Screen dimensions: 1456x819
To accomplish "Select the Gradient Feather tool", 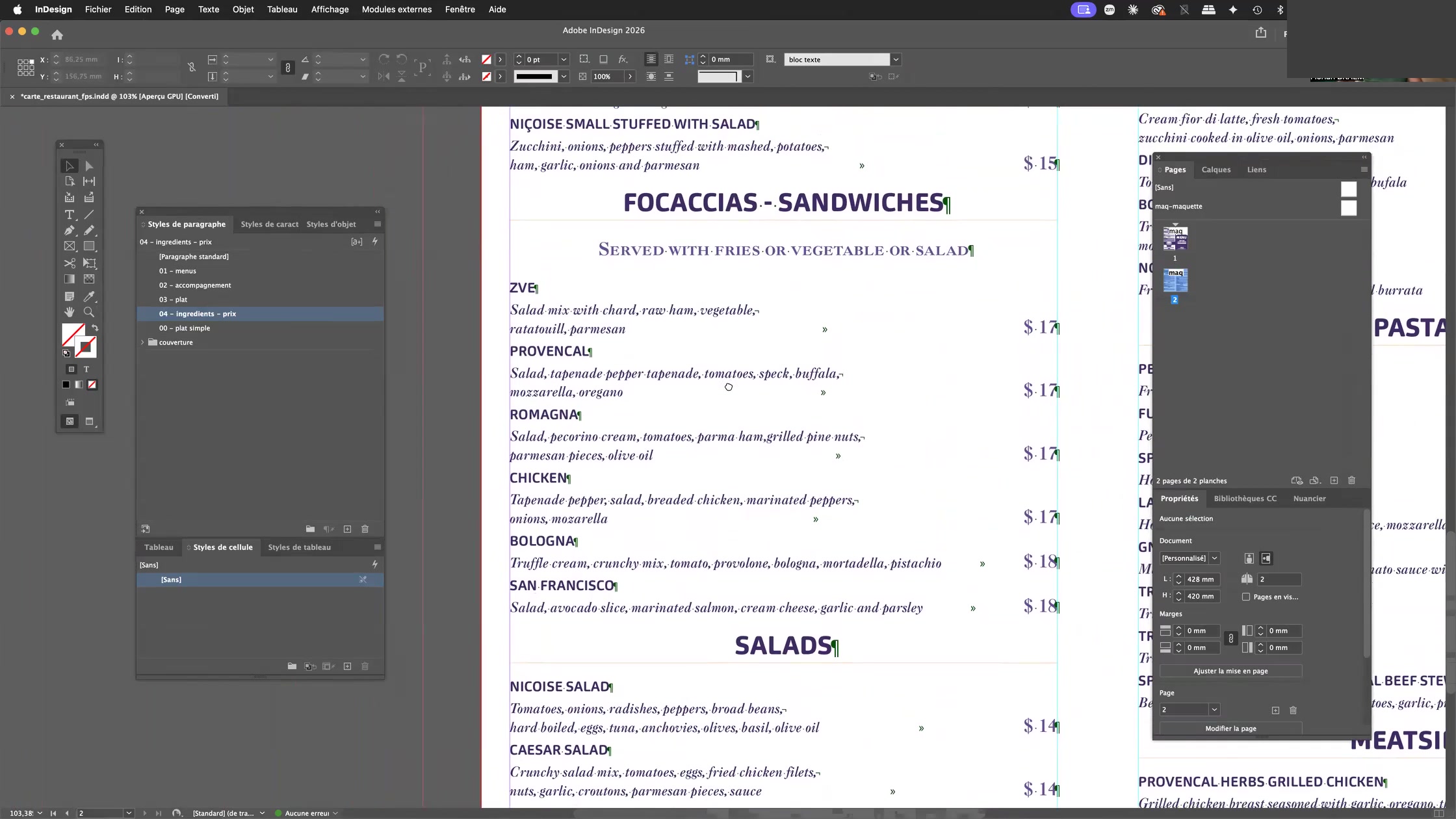I will 89,279.
